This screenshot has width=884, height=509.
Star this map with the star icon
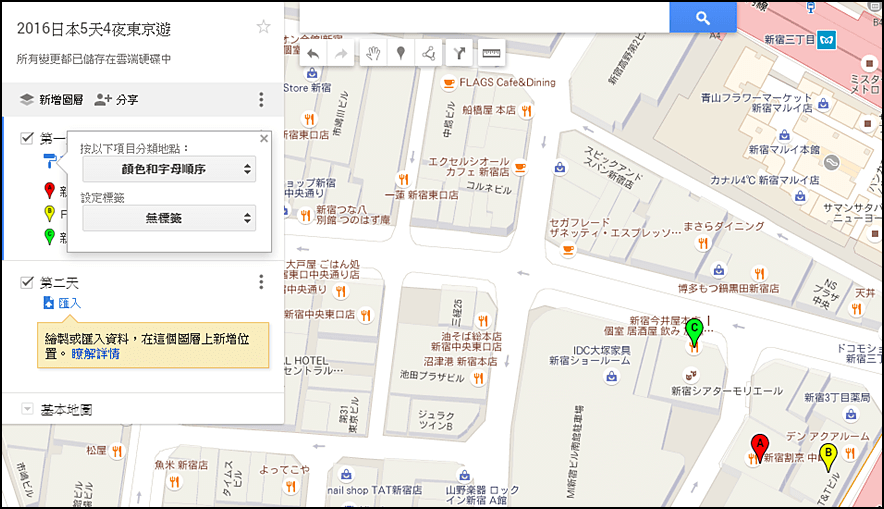click(x=263, y=26)
